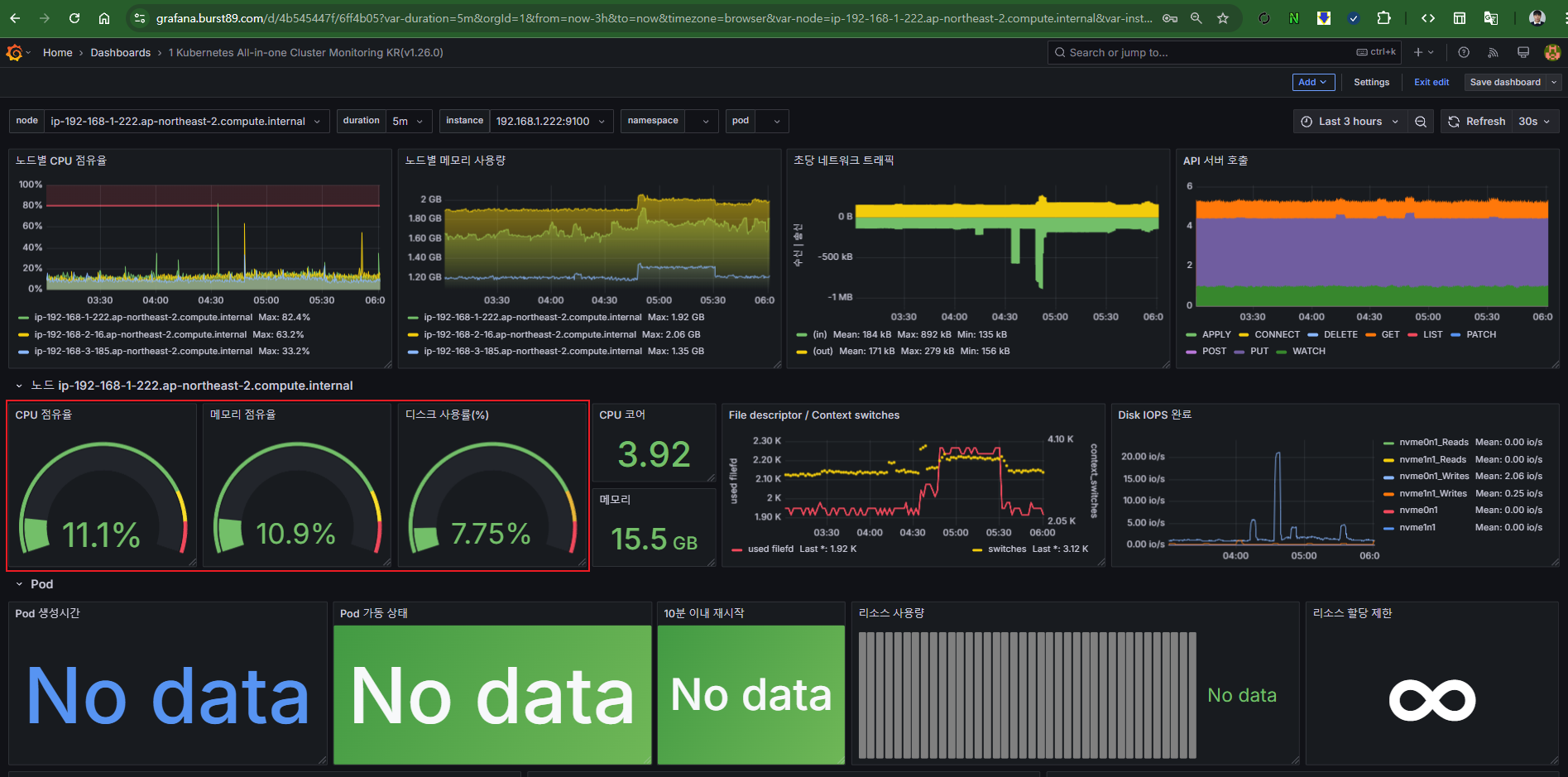Open the code brackets extension icon
The height and width of the screenshot is (777, 1568).
click(x=1428, y=18)
